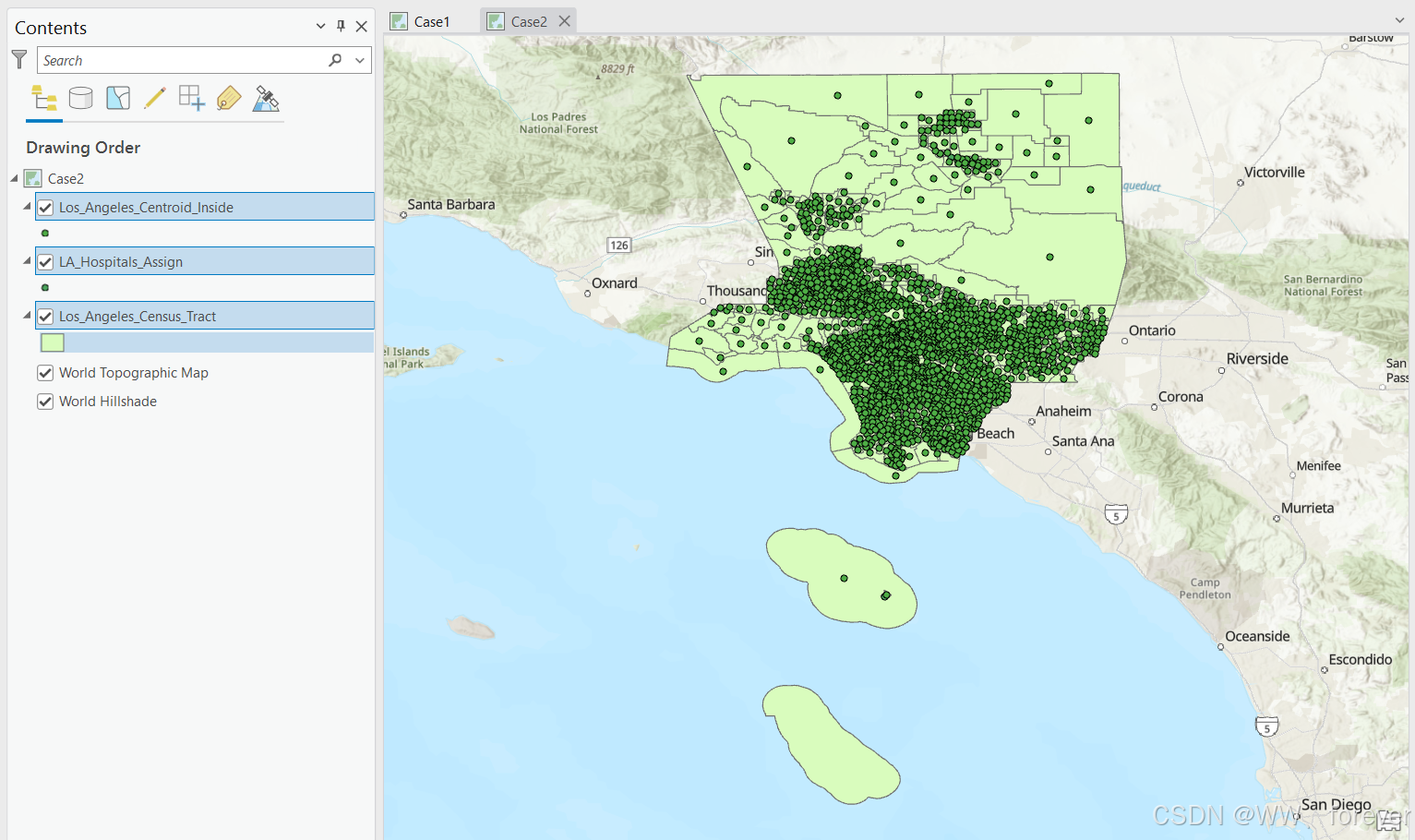1415x840 pixels.
Task: Click the Corona label on map
Action: (1181, 397)
